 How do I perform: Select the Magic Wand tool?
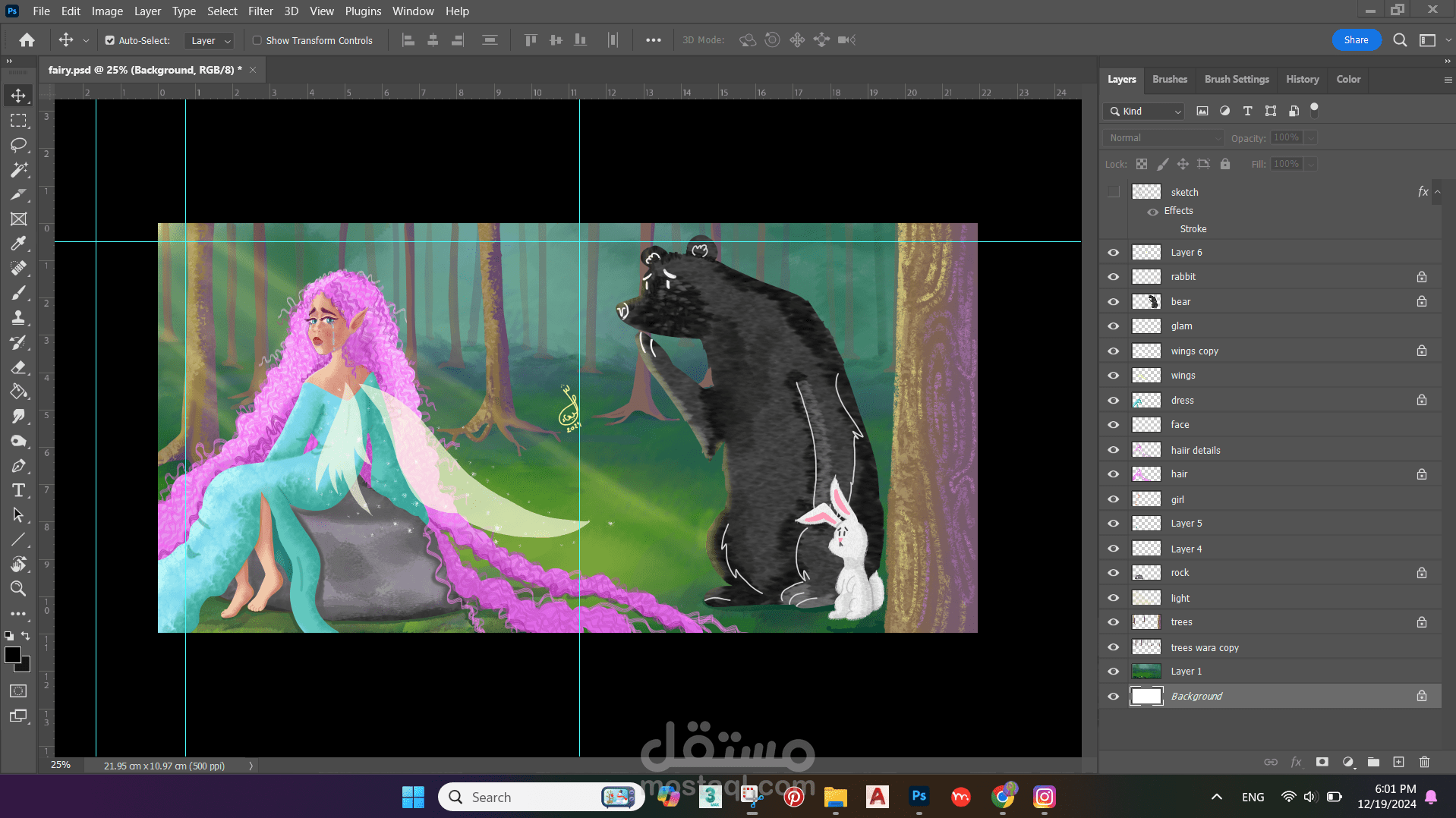pos(18,170)
